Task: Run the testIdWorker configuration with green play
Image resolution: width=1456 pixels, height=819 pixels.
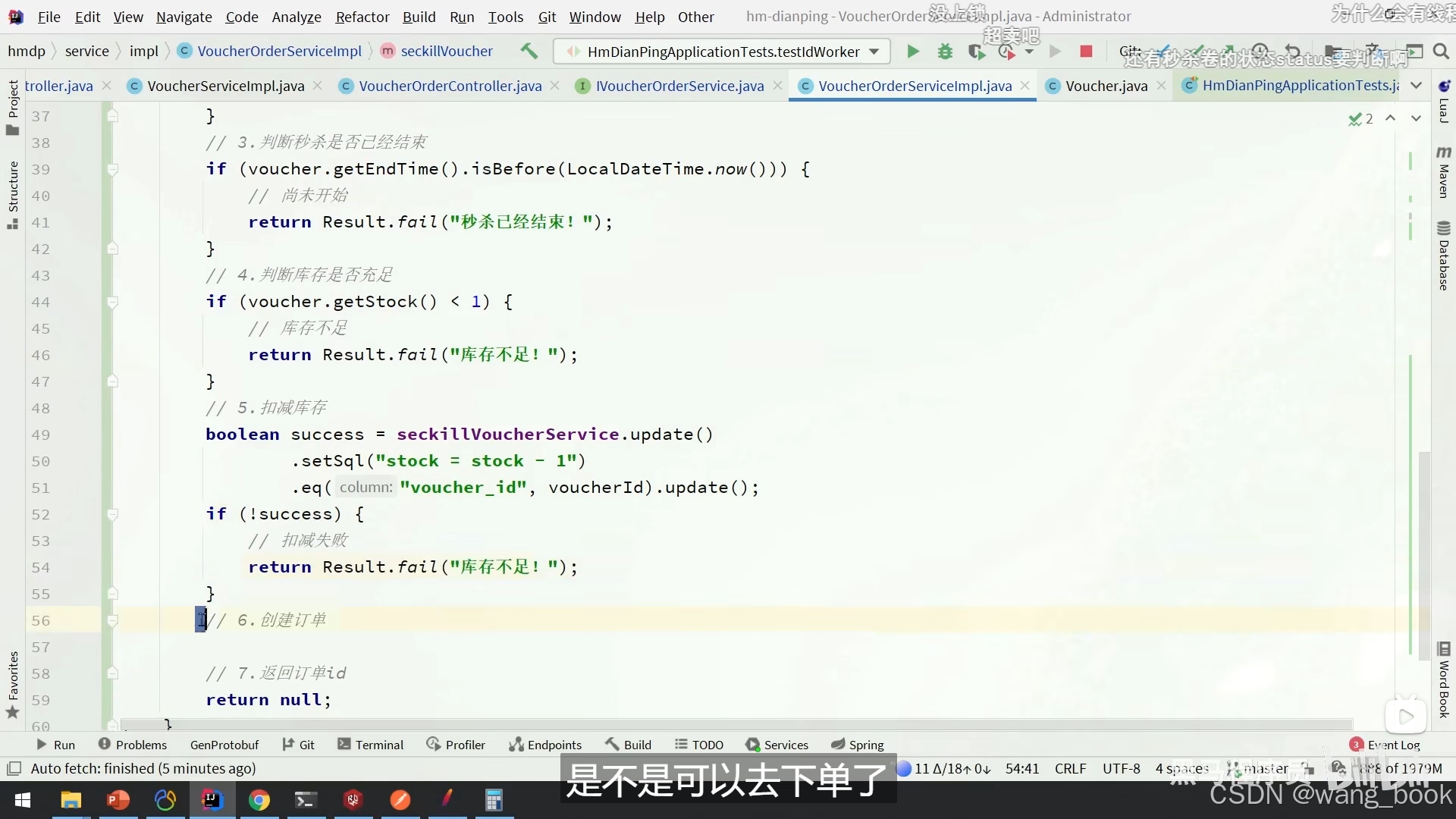Action: [913, 52]
